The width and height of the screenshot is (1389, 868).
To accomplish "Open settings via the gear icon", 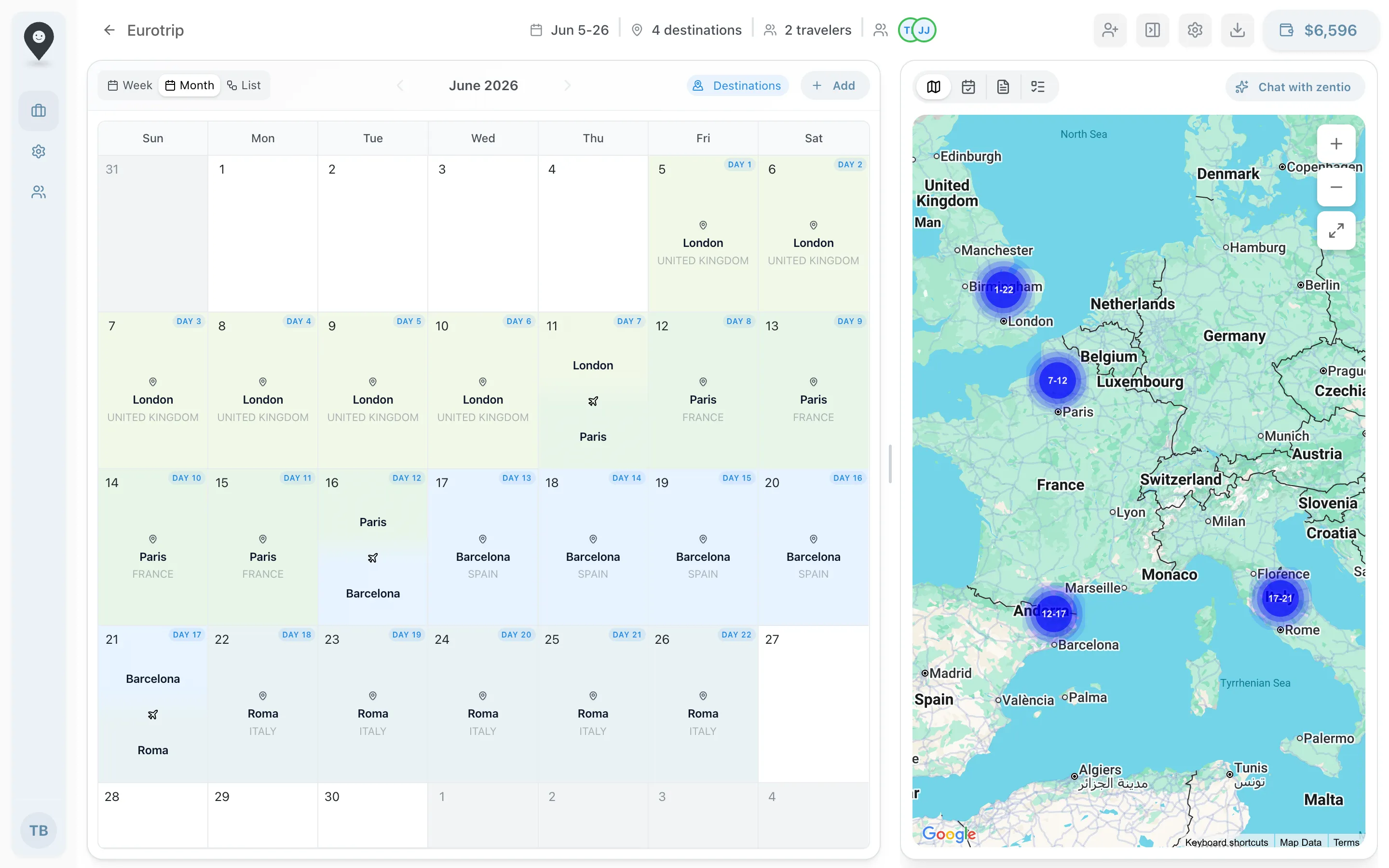I will pos(1195,30).
